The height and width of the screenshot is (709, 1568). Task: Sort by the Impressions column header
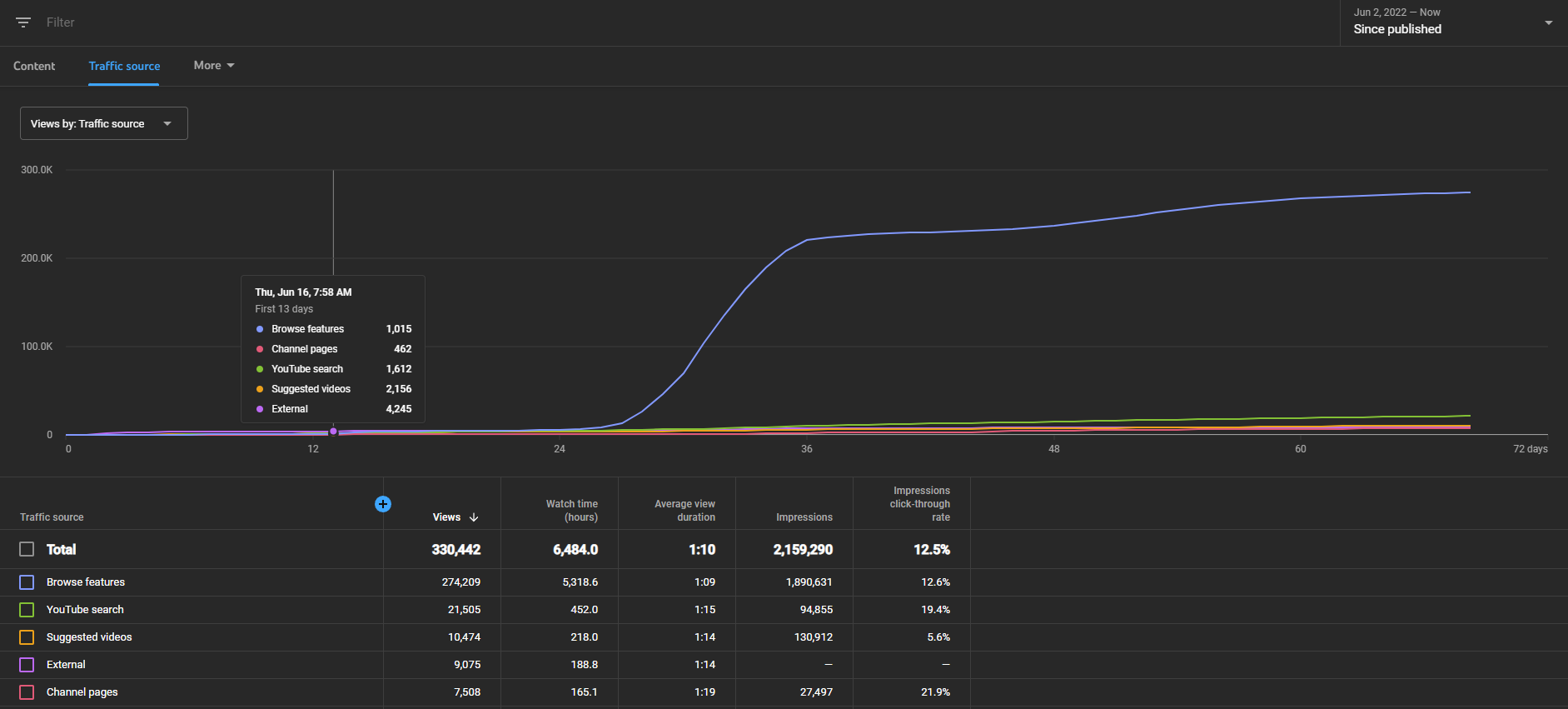[x=804, y=517]
